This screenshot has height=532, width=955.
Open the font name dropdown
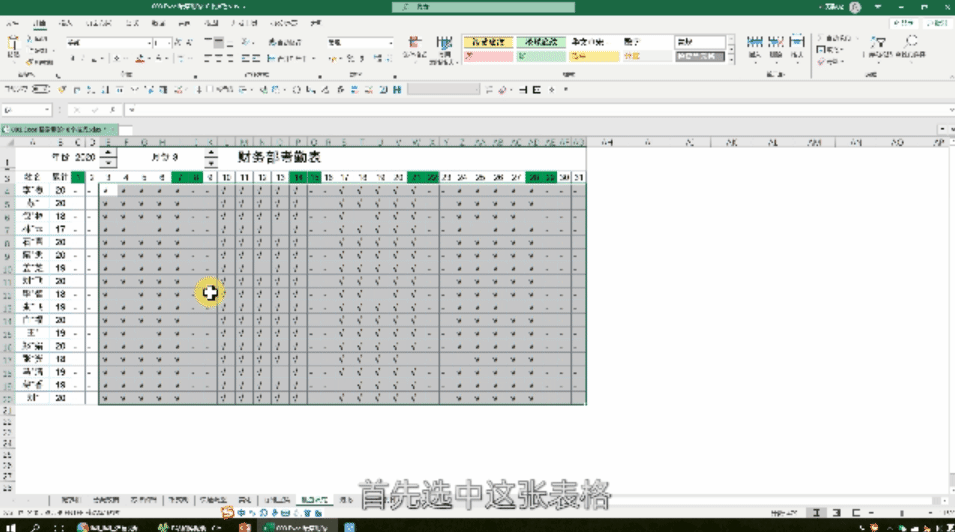pyautogui.click(x=147, y=43)
